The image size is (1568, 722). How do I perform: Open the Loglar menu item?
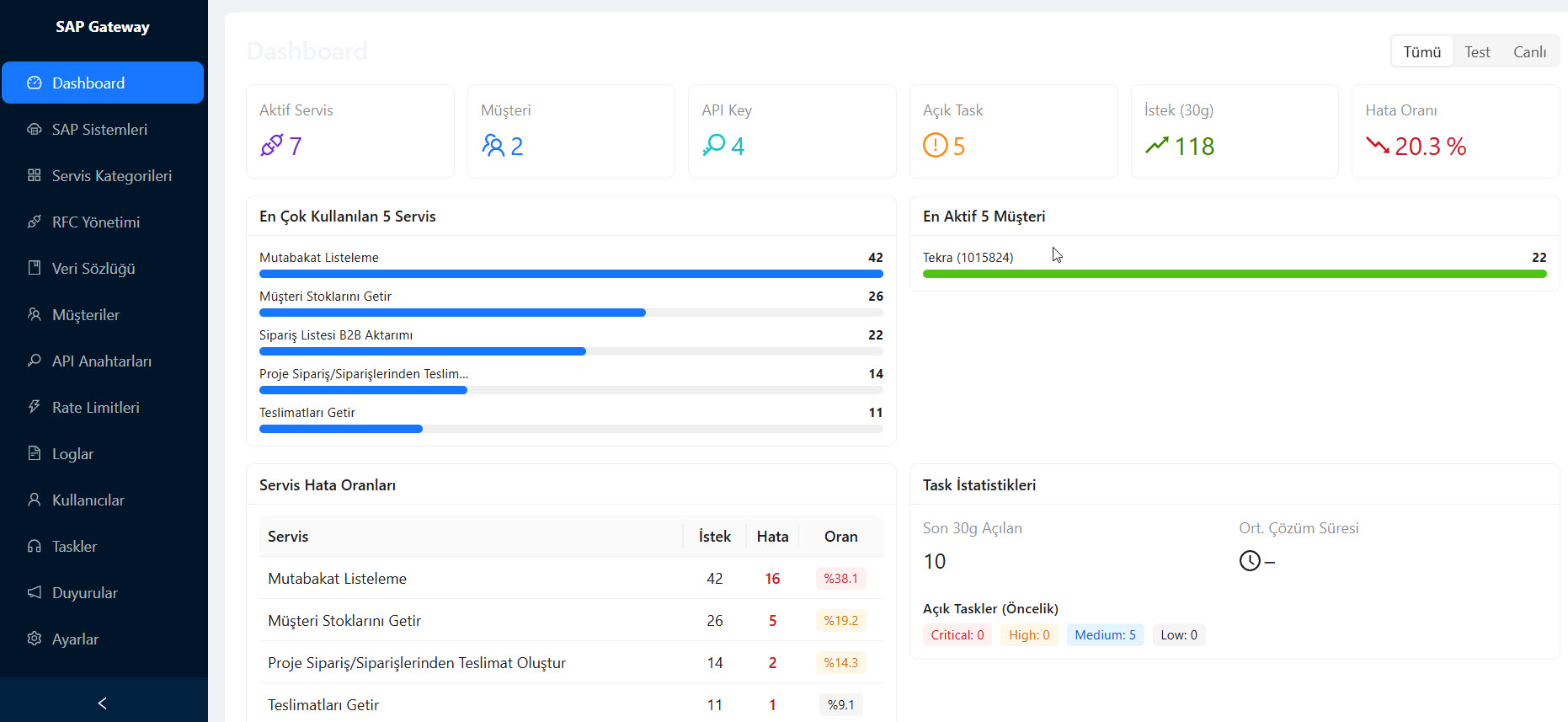coord(73,453)
